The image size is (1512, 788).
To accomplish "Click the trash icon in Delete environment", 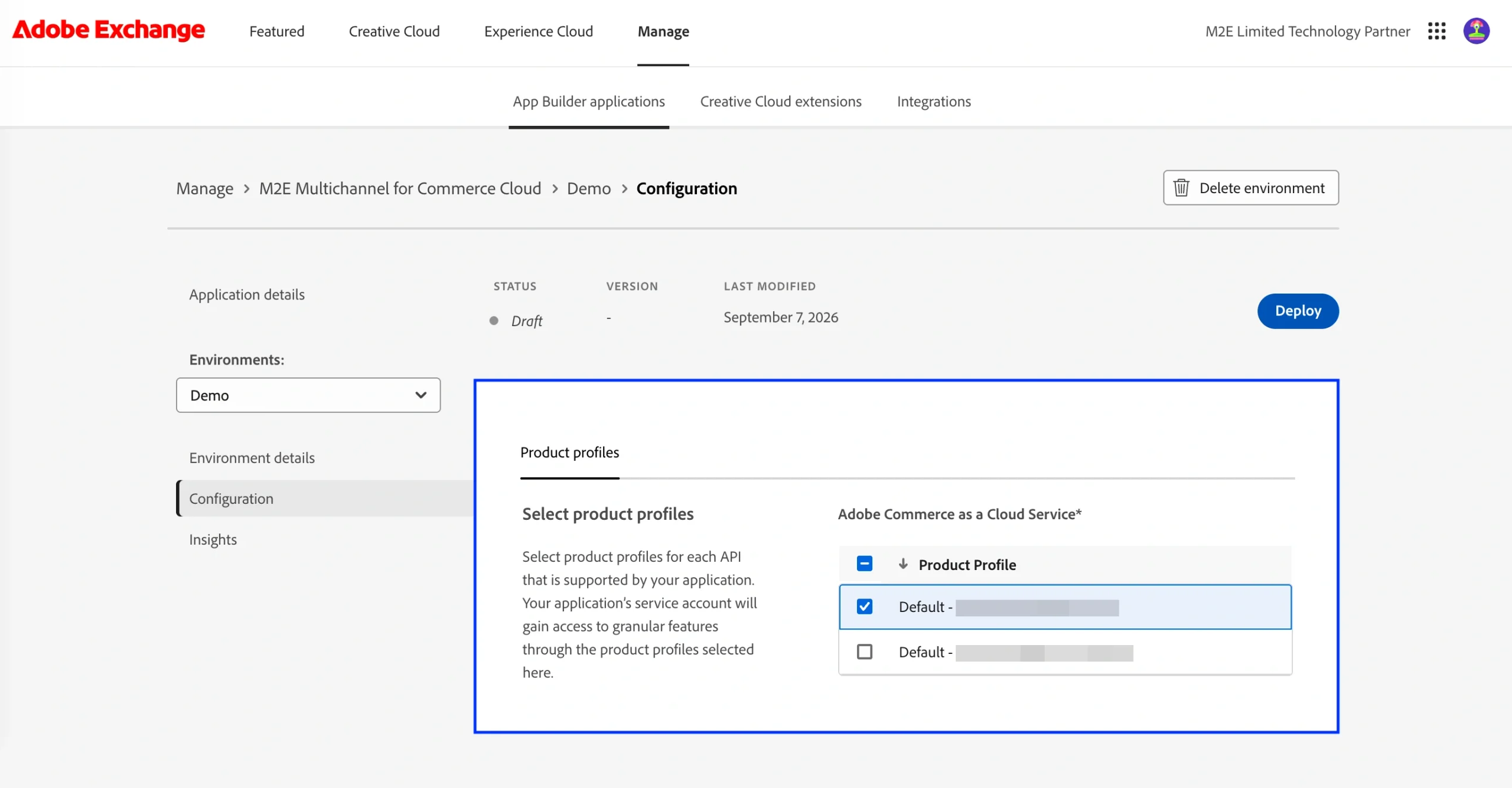I will click(1181, 188).
